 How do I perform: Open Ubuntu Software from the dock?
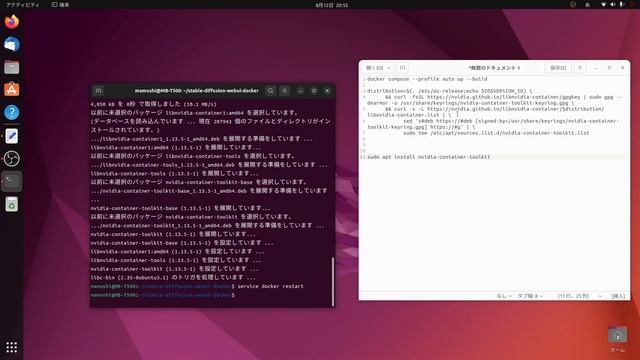click(x=11, y=89)
